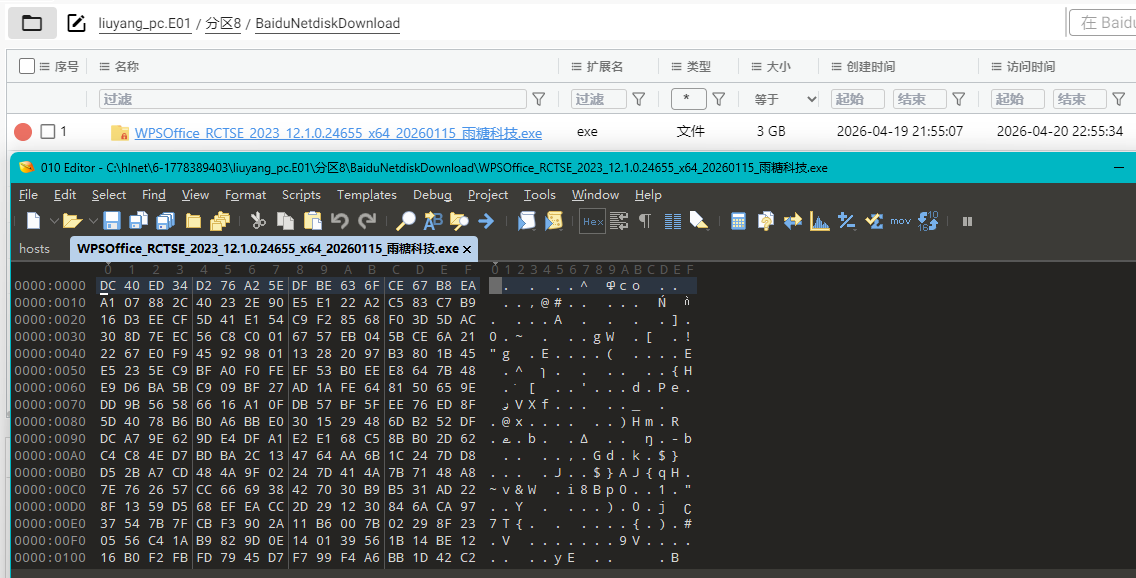Open the Replace (A to B) tool
Image resolution: width=1136 pixels, height=578 pixels.
[x=433, y=221]
